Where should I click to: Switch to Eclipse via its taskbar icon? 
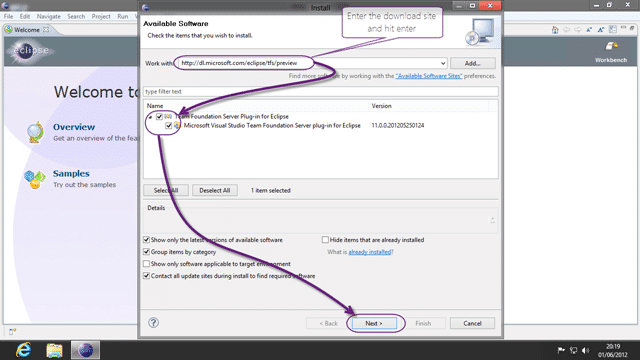(x=85, y=350)
